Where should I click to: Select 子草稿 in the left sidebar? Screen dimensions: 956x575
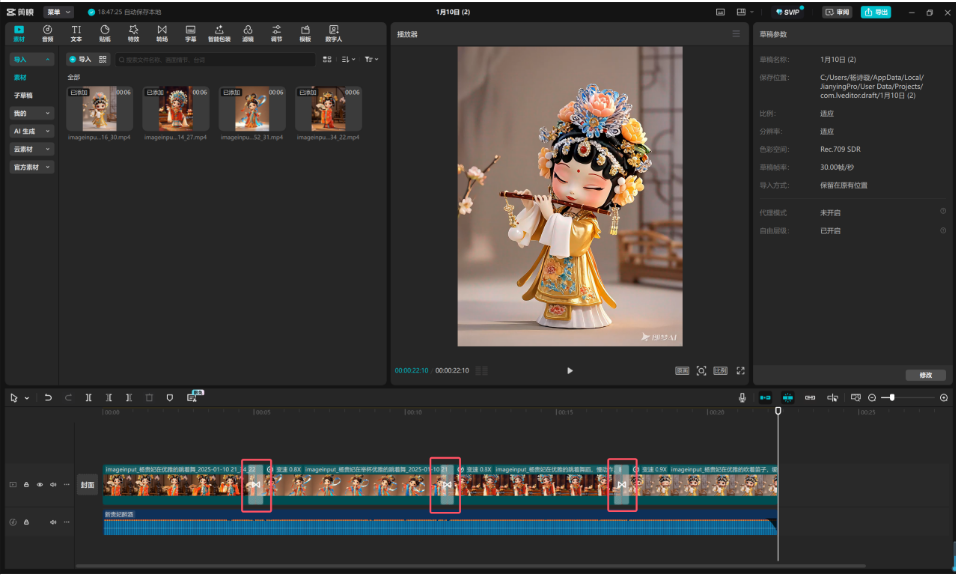(23, 95)
